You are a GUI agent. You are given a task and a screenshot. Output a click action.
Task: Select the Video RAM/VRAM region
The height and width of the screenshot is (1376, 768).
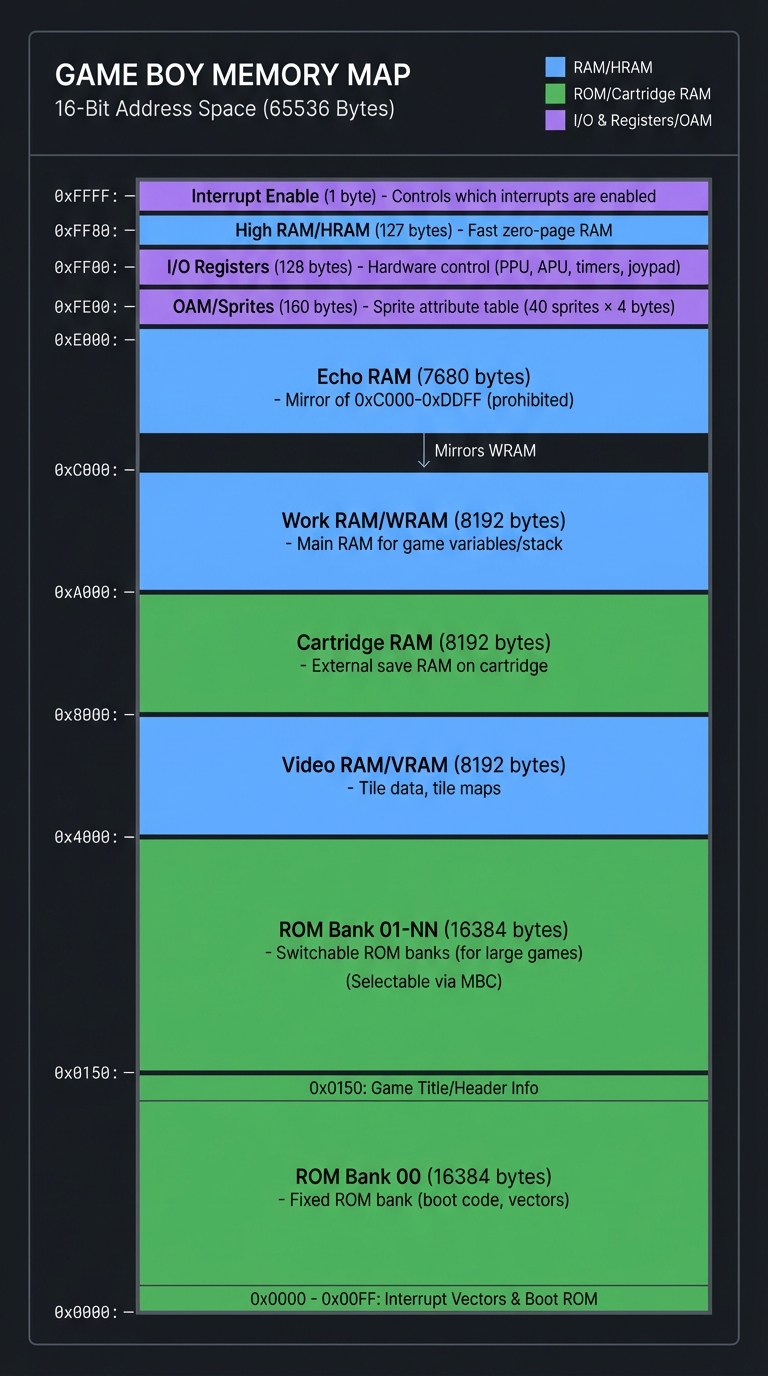click(x=423, y=775)
